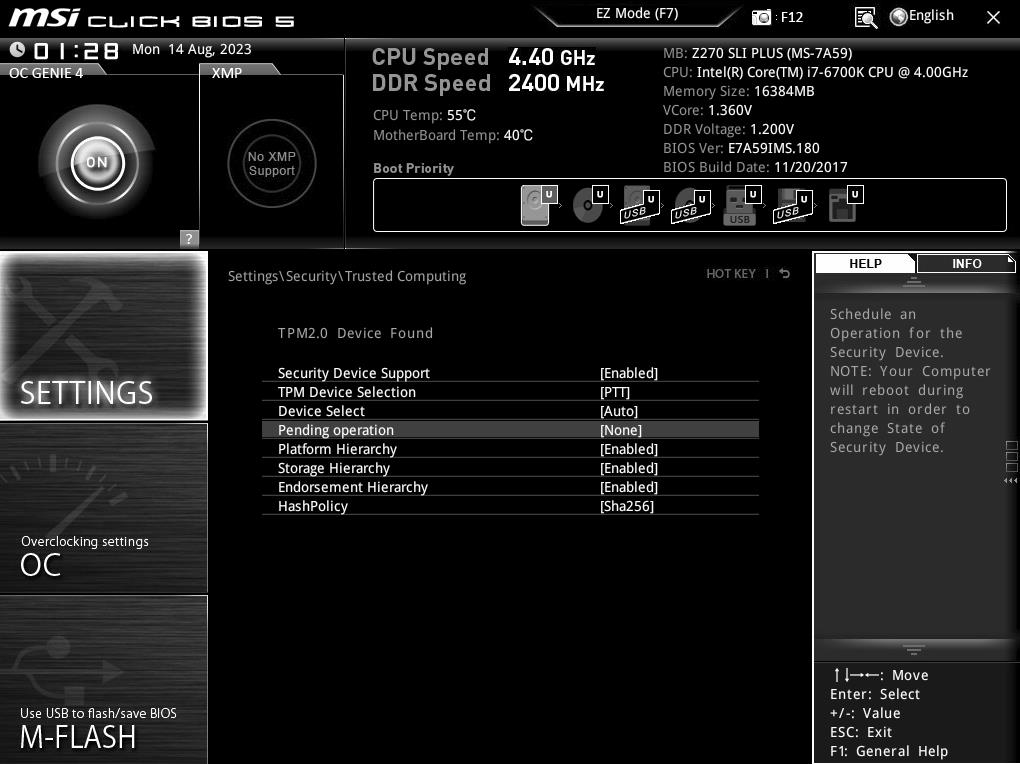Select the hard disk boot priority icon

click(539, 205)
